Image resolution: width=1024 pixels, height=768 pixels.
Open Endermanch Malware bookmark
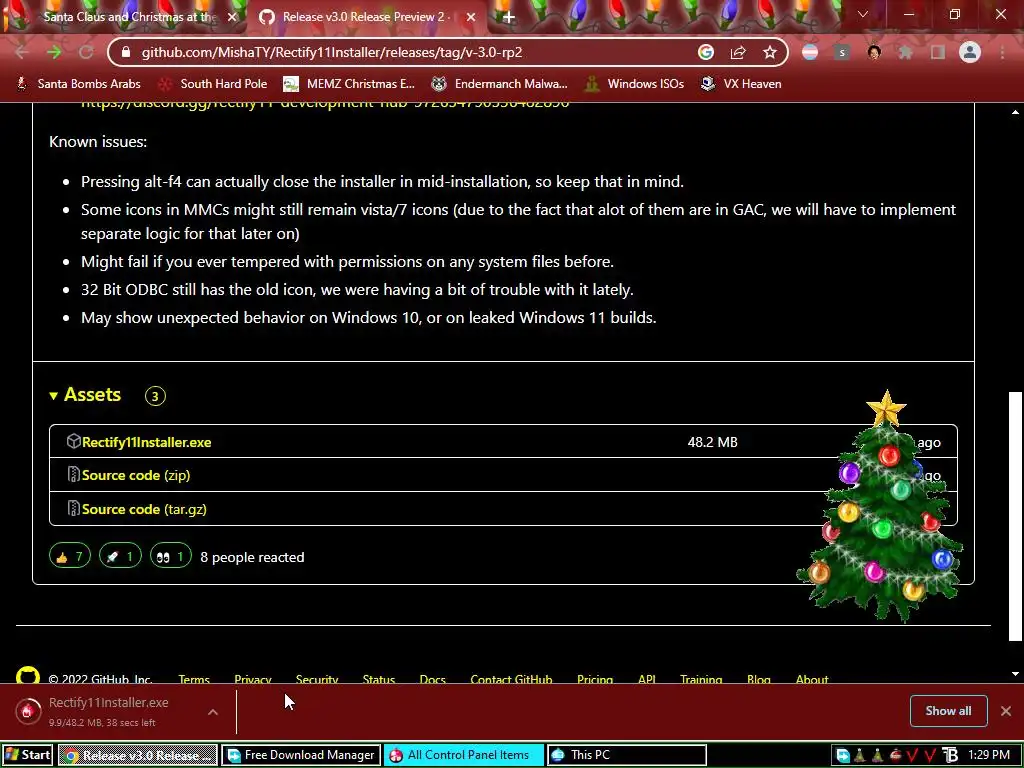point(500,84)
